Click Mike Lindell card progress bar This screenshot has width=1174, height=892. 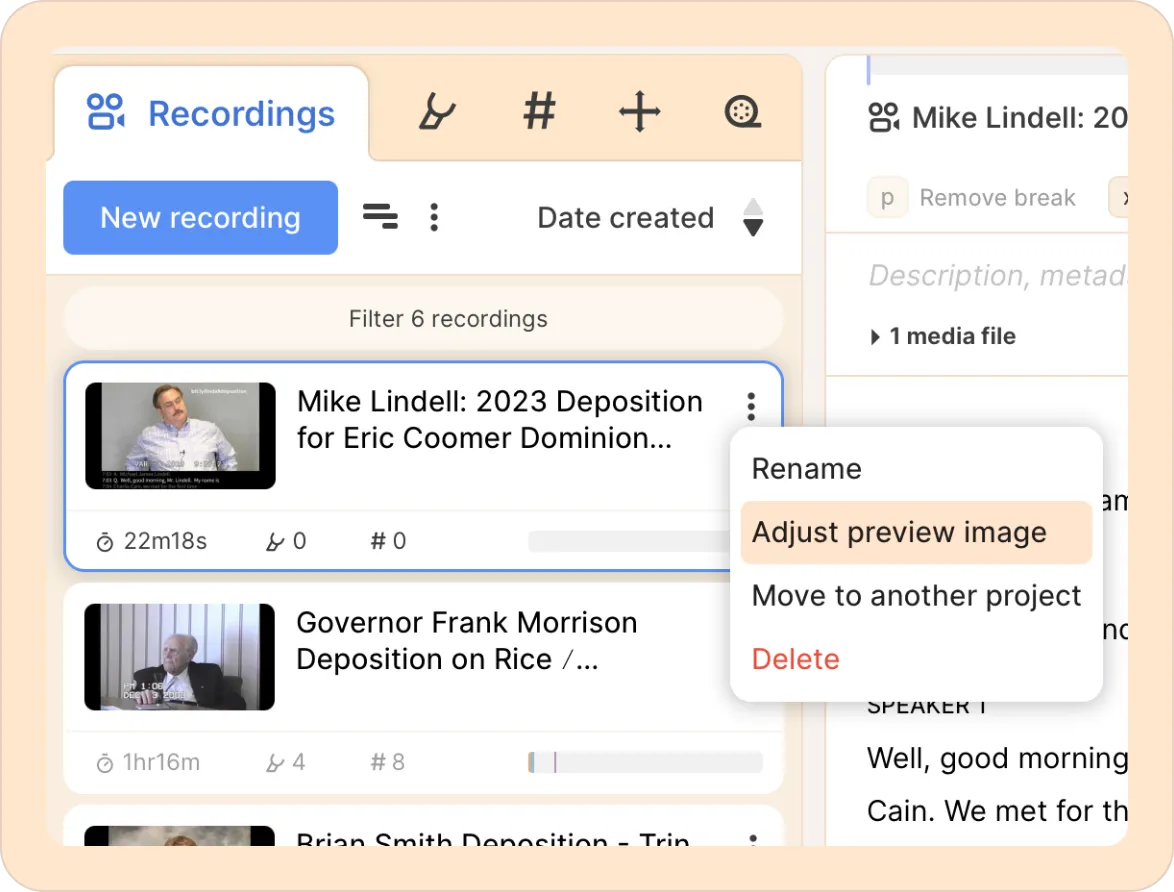point(629,541)
